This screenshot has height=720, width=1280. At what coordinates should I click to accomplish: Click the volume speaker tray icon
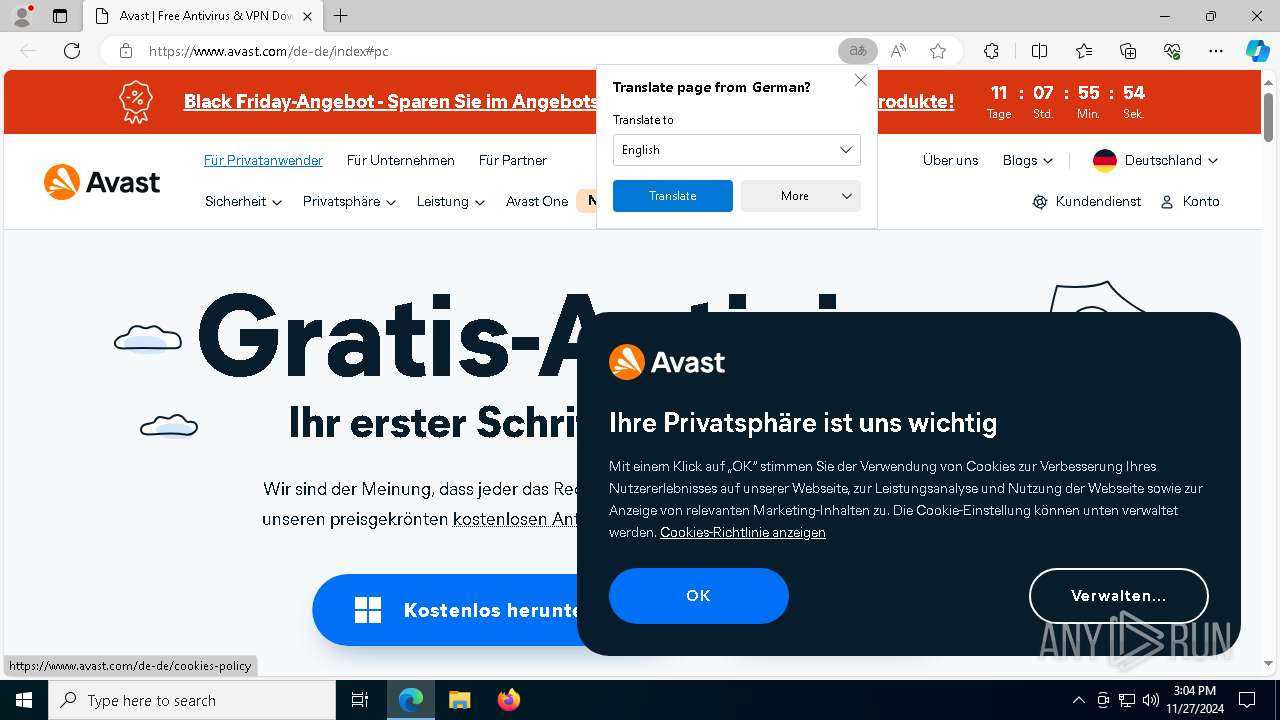(x=1151, y=700)
